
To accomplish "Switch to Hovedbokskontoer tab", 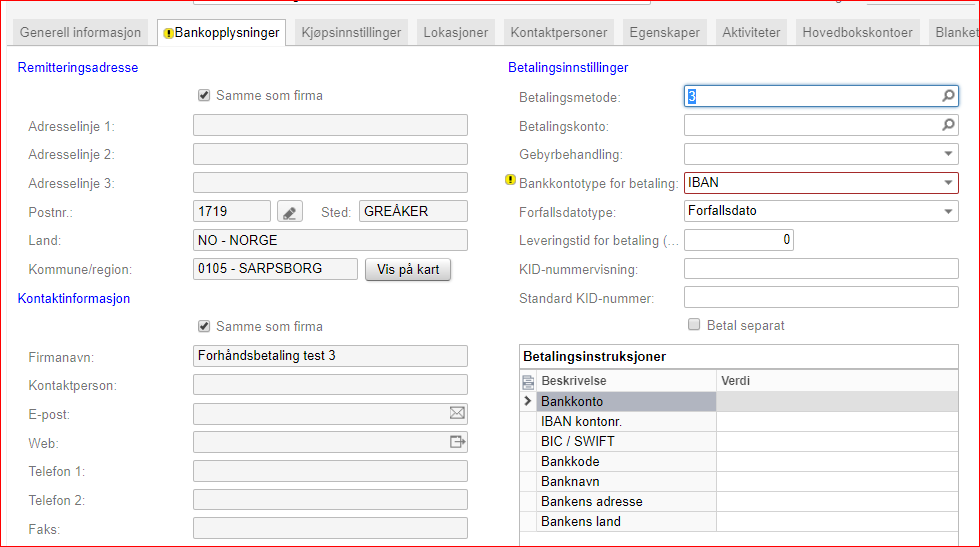I will tap(858, 33).
